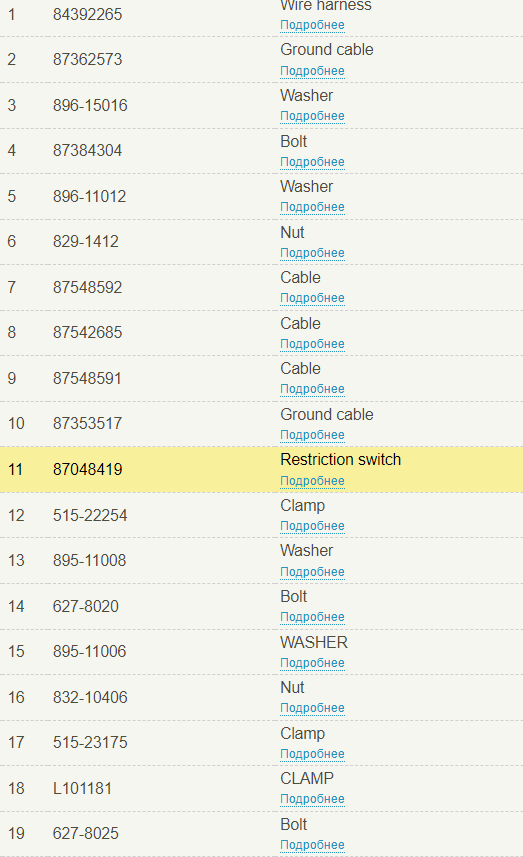Select highlighted part number 87048419
The image size is (523, 857).
pyautogui.click(x=87, y=469)
